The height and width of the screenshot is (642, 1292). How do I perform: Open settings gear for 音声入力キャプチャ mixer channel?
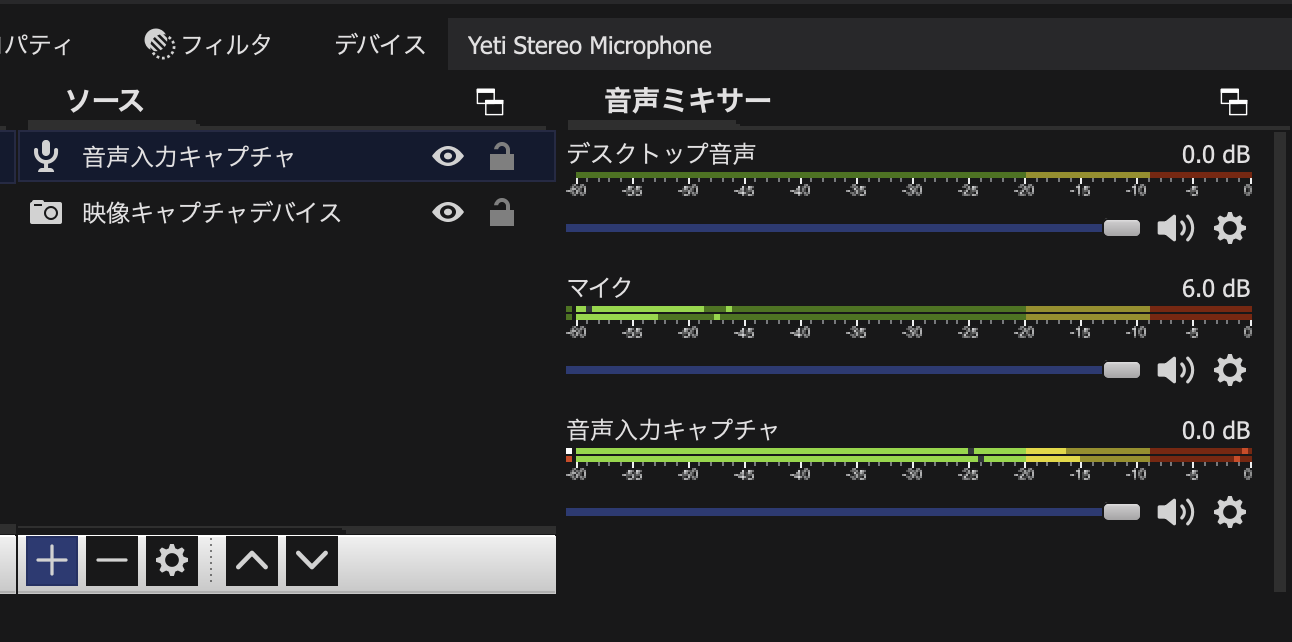(1229, 513)
